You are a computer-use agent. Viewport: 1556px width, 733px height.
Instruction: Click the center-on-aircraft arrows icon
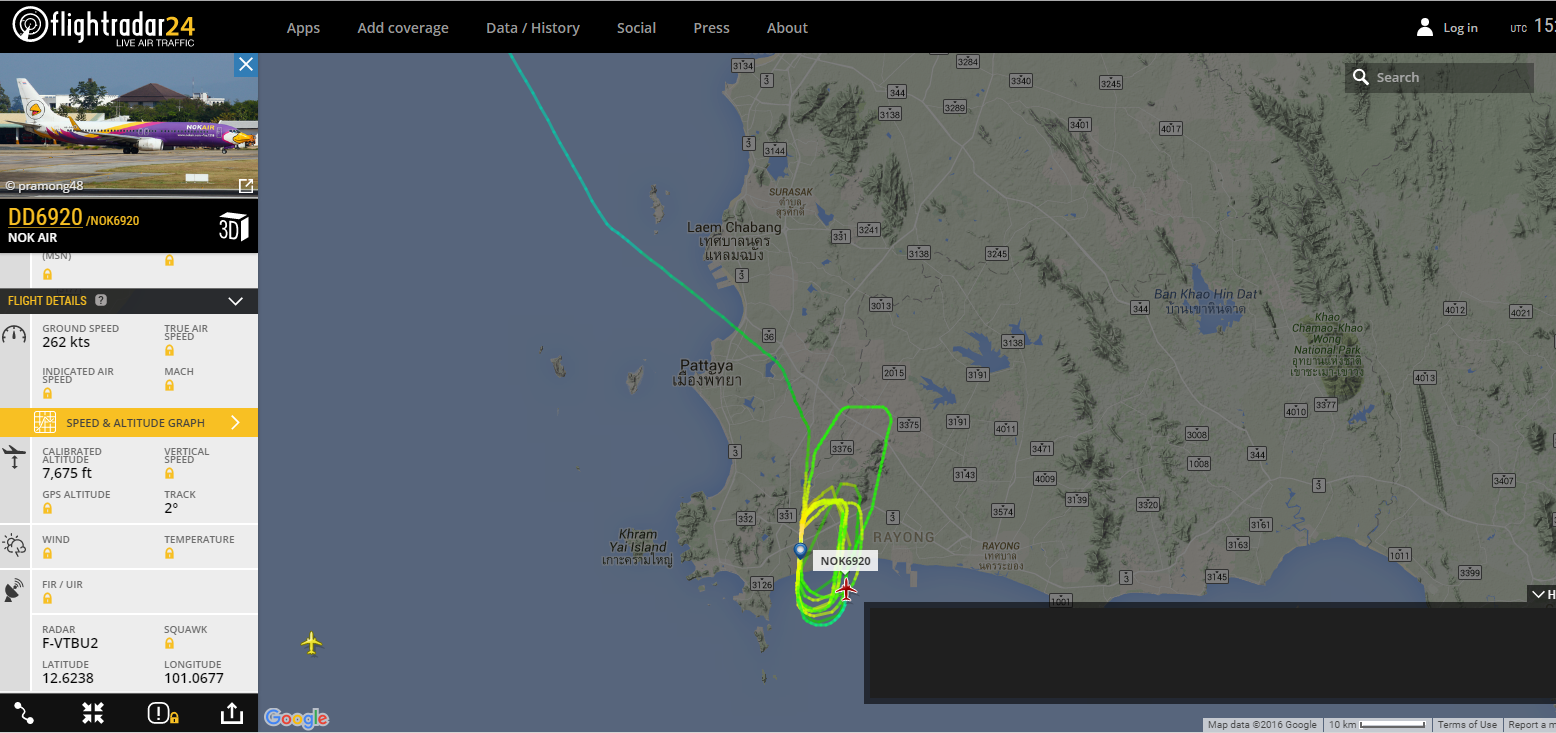click(x=93, y=713)
